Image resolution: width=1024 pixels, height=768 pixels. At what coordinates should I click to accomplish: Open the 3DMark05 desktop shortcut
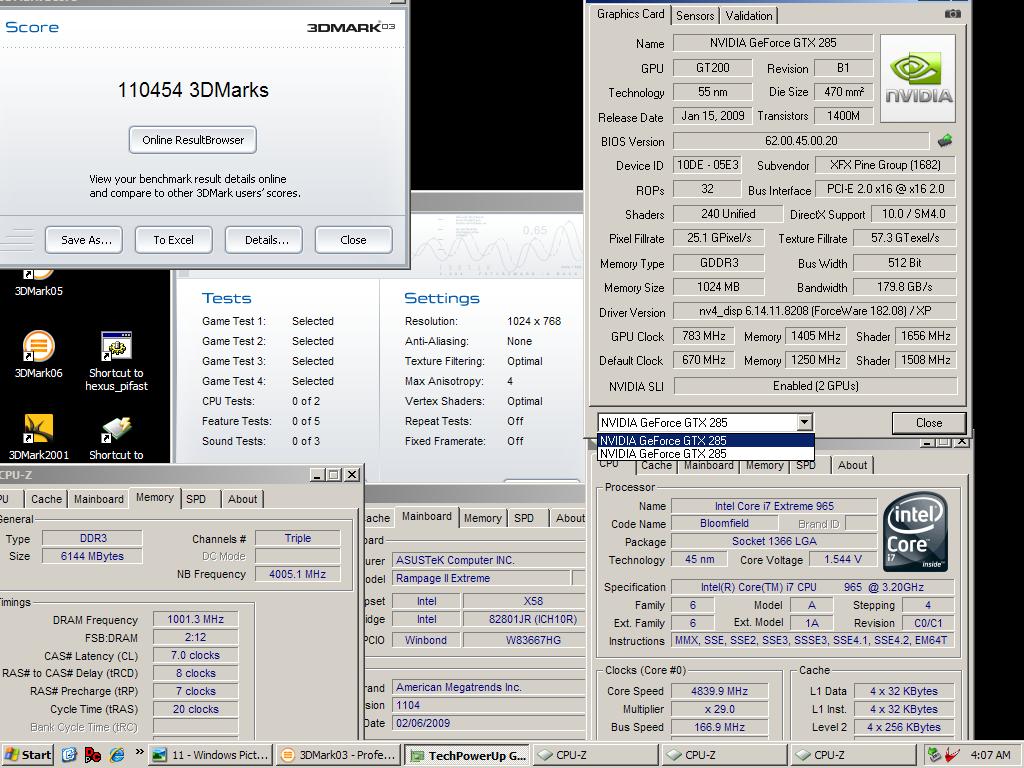coord(39,283)
